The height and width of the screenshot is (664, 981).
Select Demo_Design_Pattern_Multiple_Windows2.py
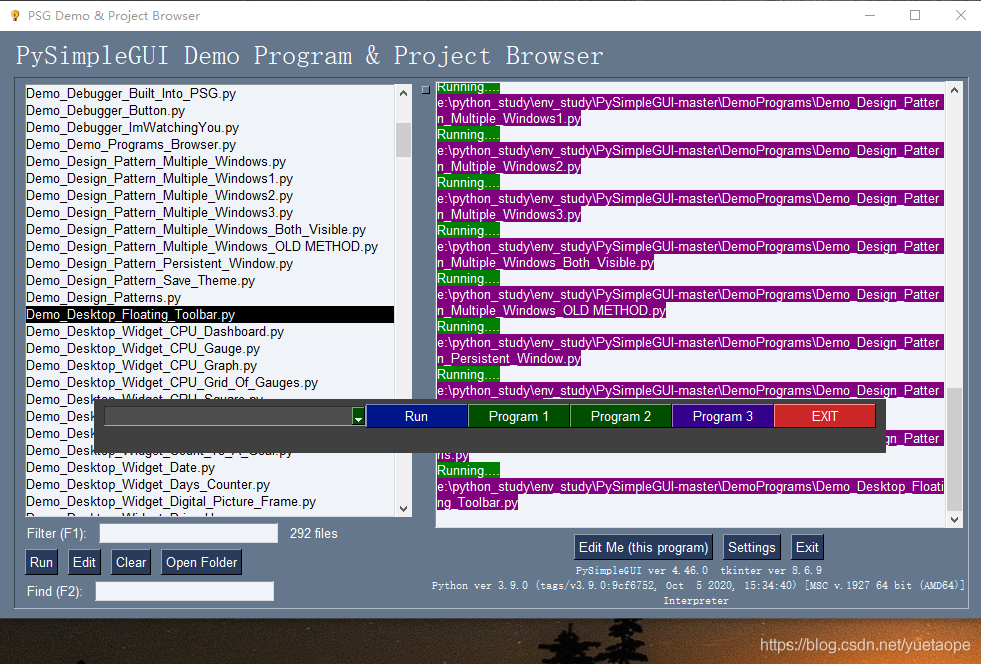tap(210, 196)
